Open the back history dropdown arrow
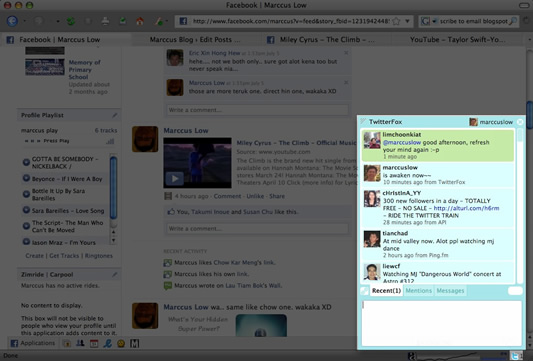This screenshot has width=533, height=361. coord(24,21)
